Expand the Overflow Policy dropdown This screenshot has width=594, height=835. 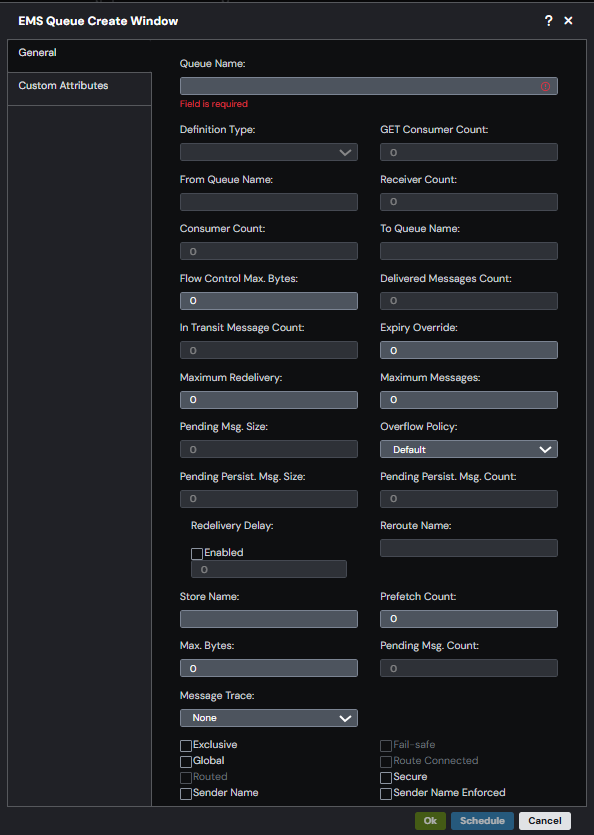tap(469, 449)
